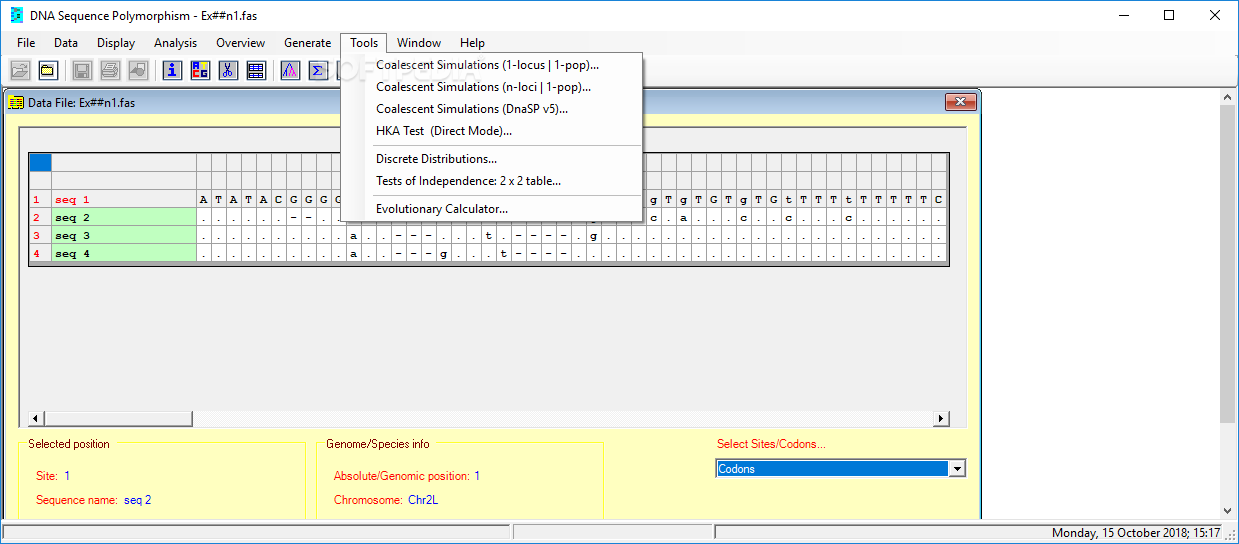Image resolution: width=1239 pixels, height=544 pixels.
Task: Click the Select Sites/Codons label
Action: (x=771, y=444)
